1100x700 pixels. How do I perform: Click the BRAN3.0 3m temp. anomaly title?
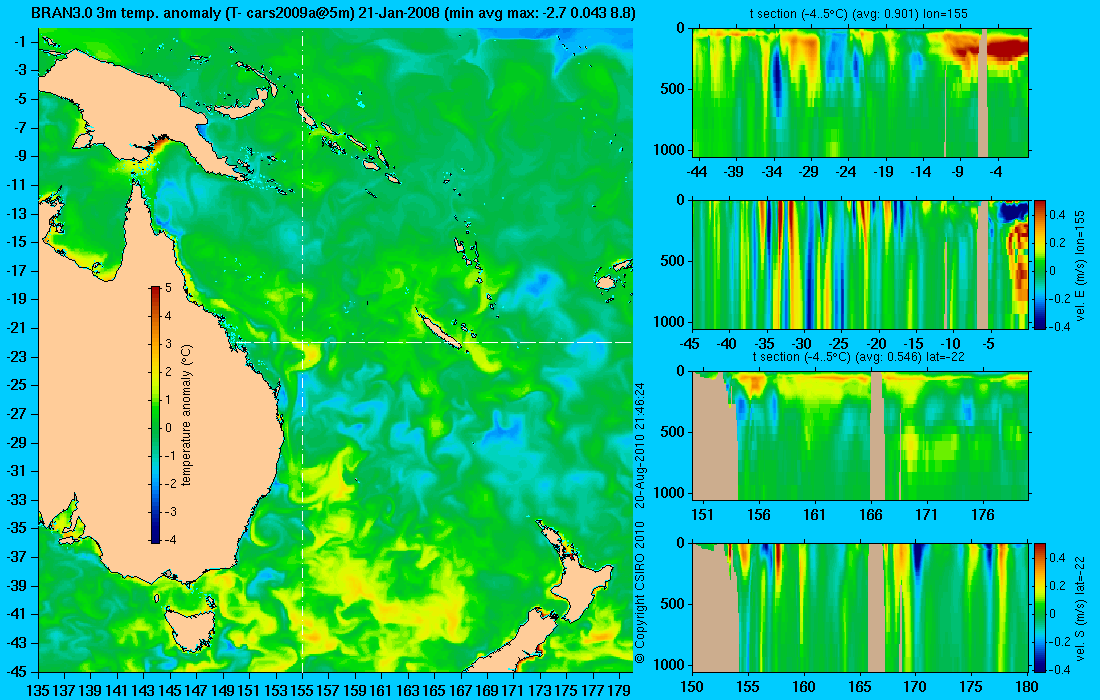(333, 13)
